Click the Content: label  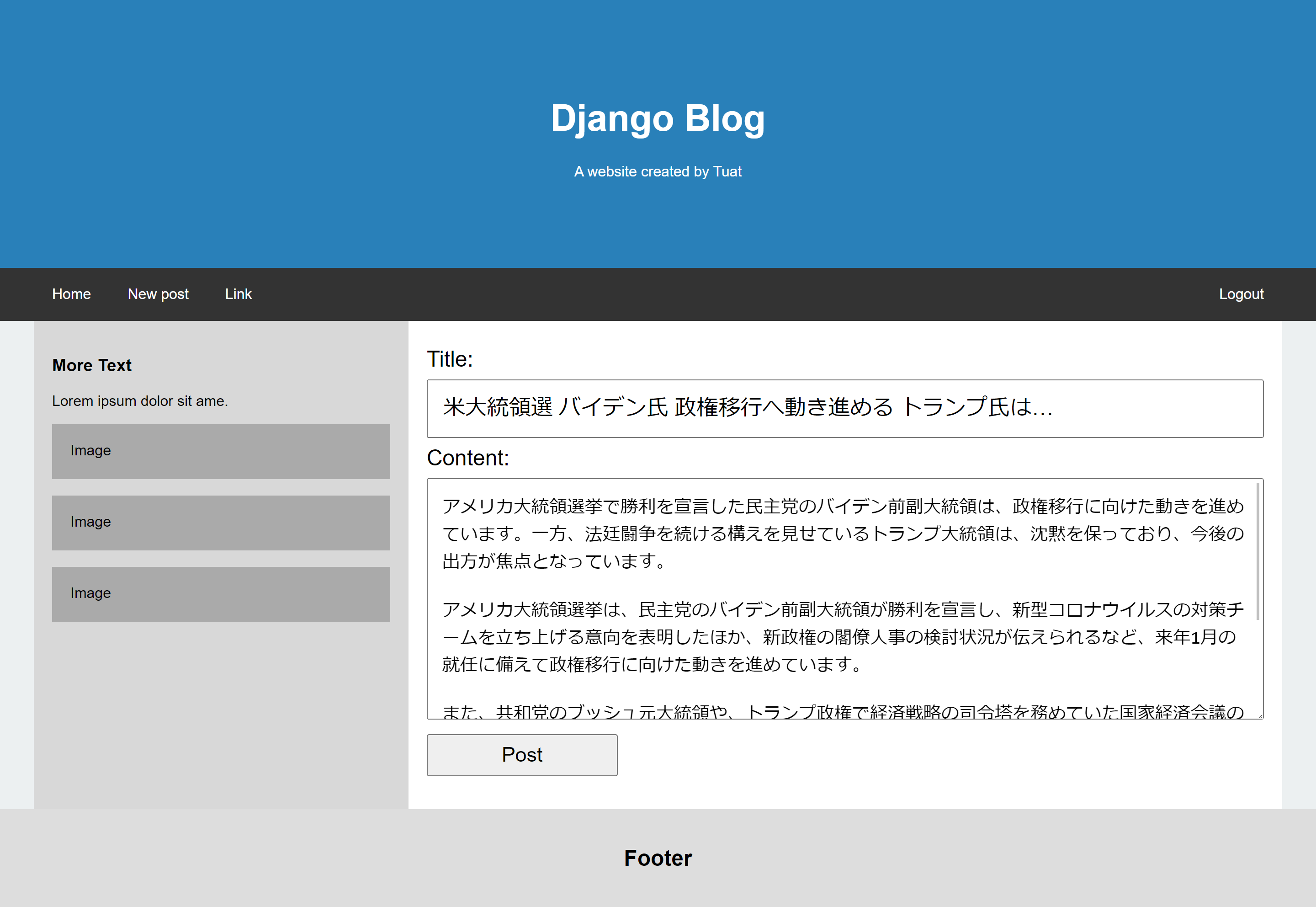[468, 458]
